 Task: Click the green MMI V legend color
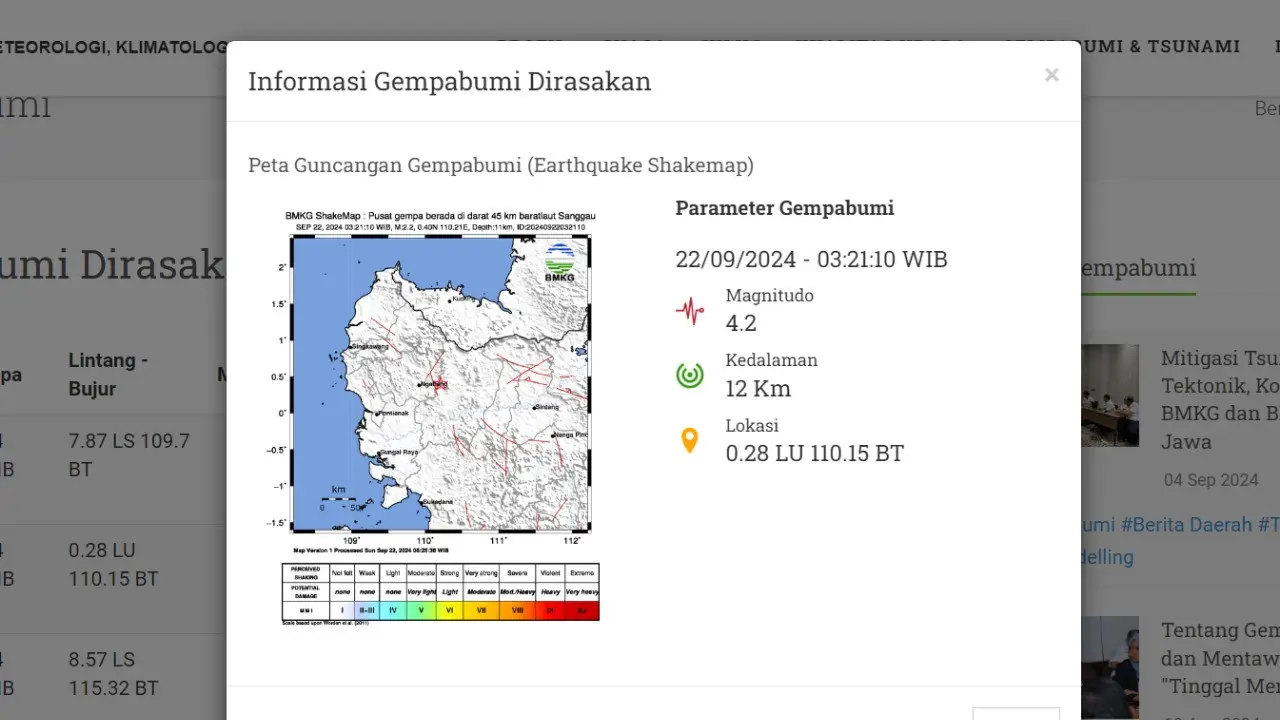click(421, 609)
